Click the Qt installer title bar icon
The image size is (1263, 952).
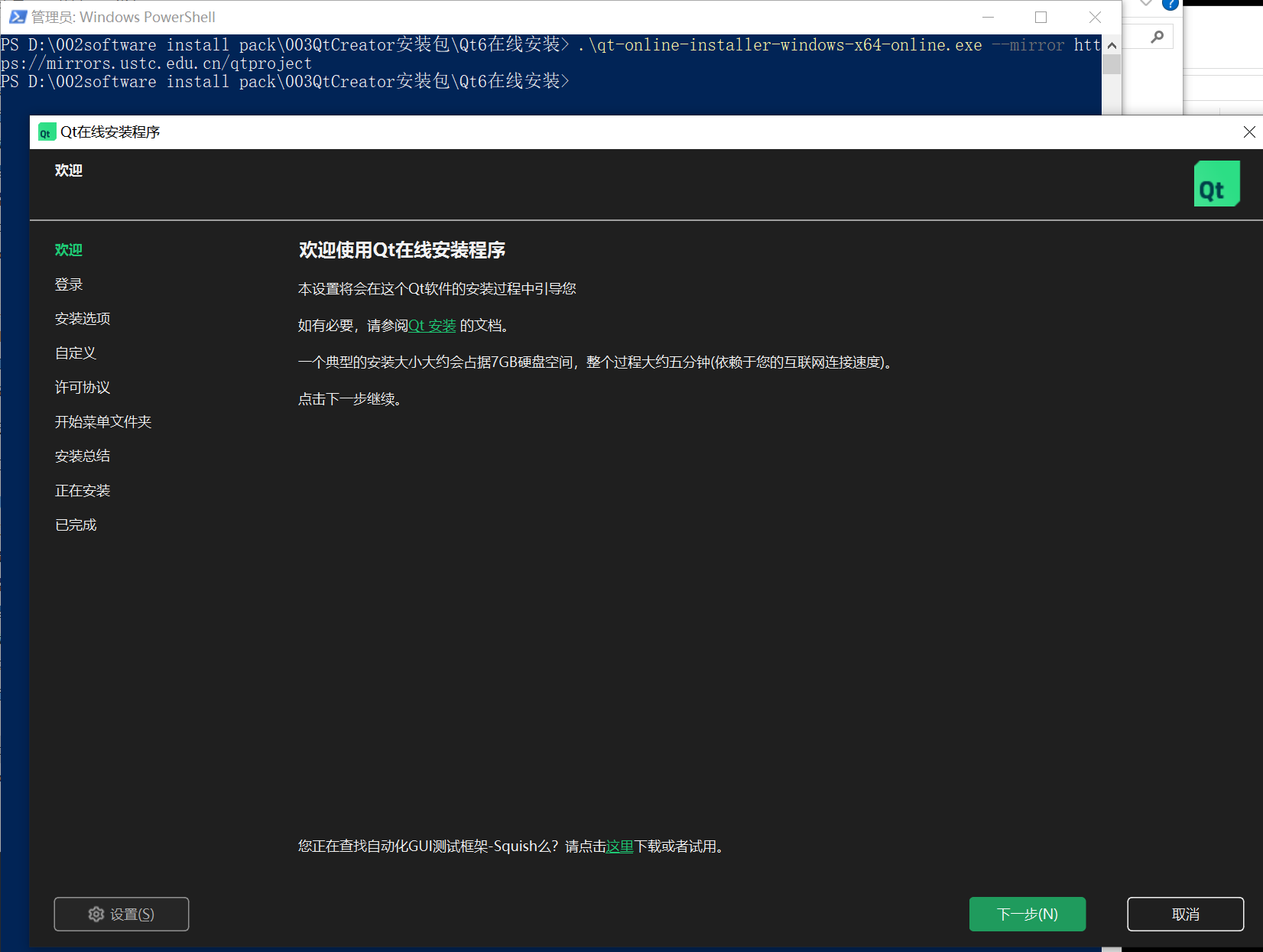coord(47,132)
